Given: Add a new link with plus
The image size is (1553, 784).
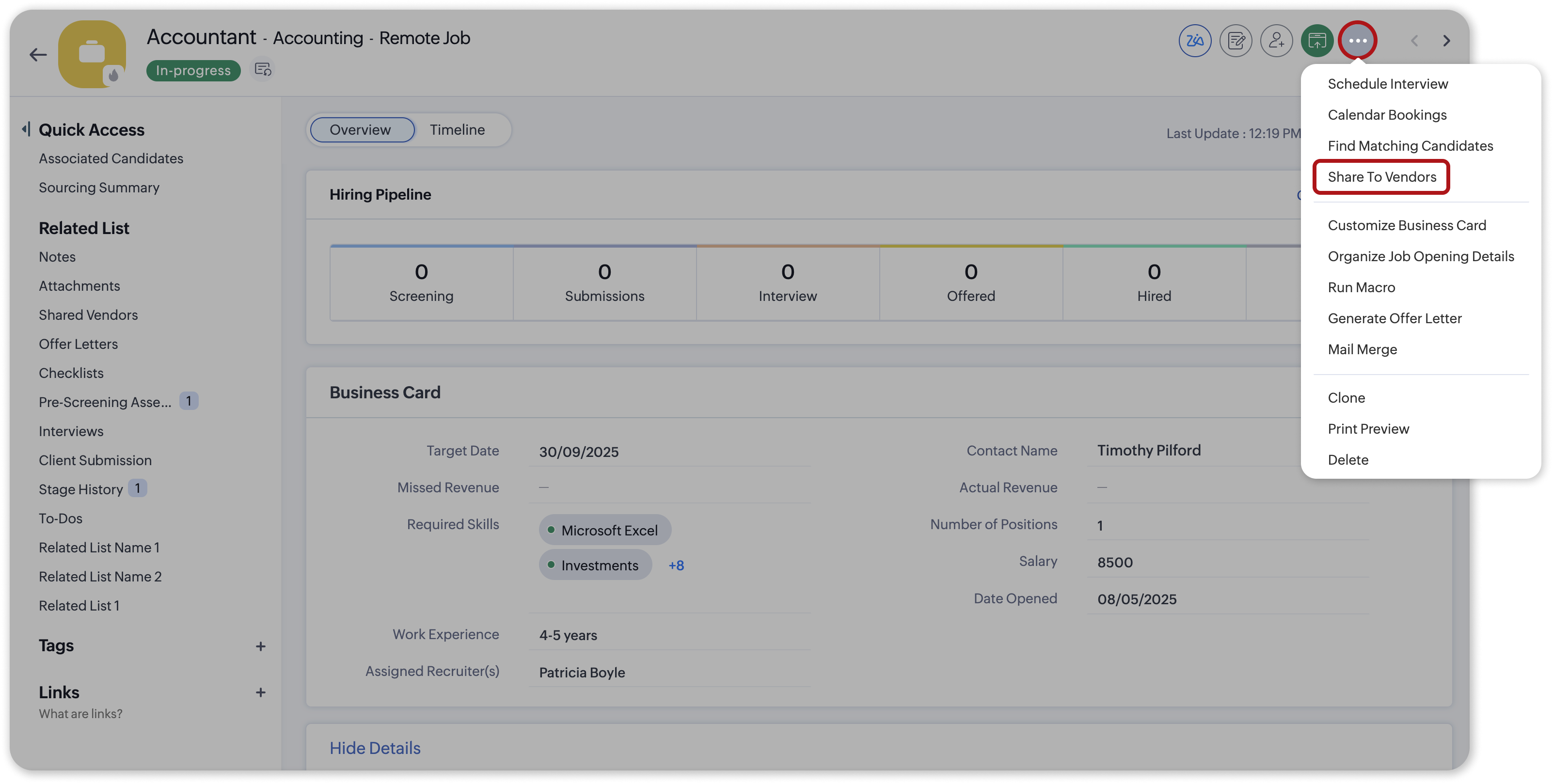Looking at the screenshot, I should 260,693.
